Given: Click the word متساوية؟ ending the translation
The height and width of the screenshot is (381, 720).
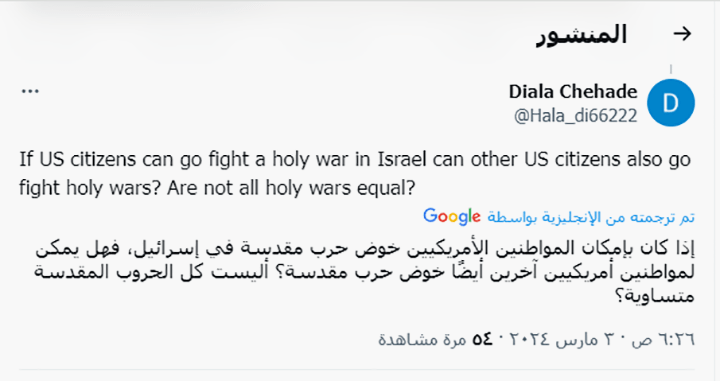Looking at the screenshot, I should click(x=655, y=296).
